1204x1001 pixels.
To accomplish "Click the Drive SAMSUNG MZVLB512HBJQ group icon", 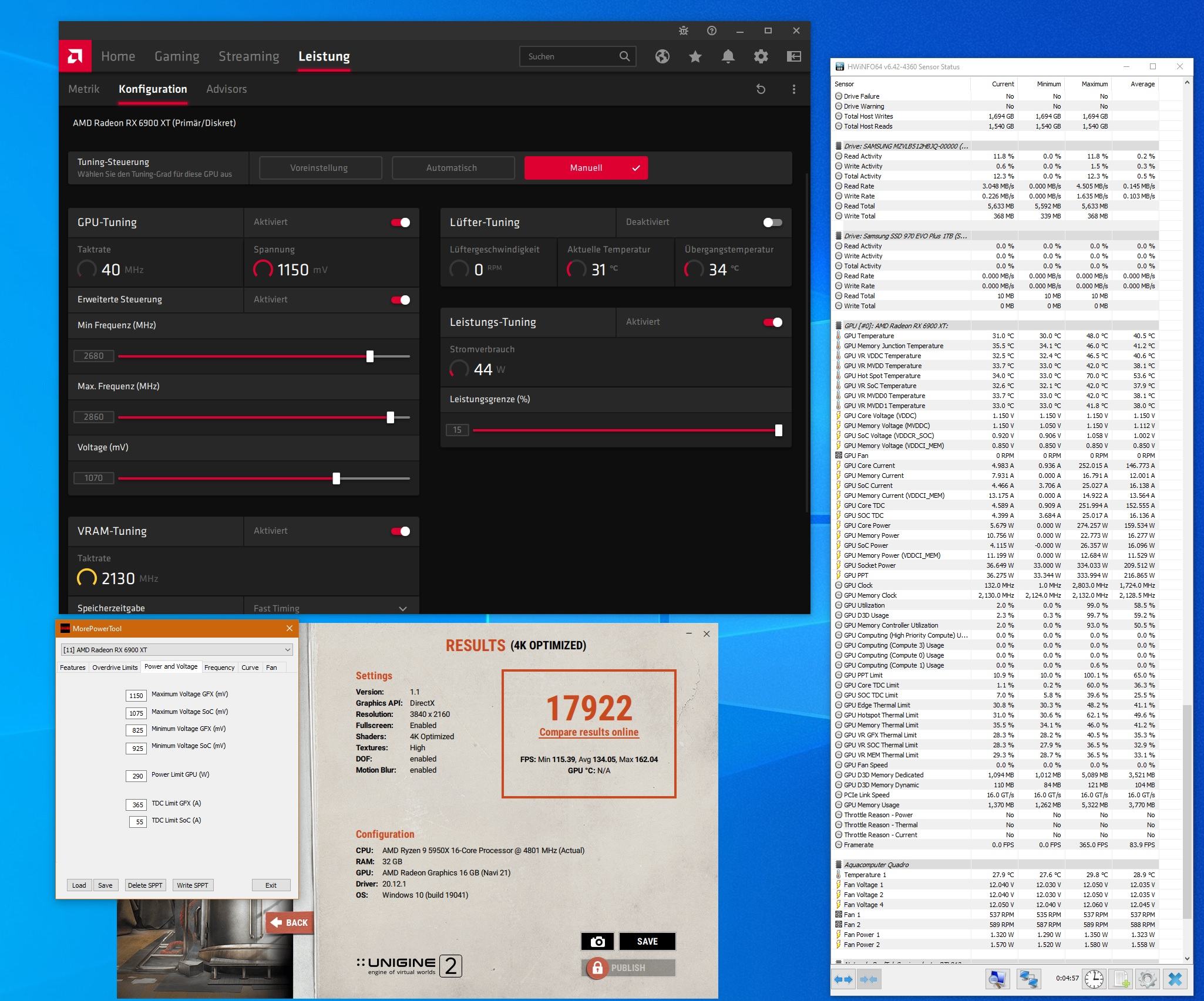I will [x=838, y=146].
